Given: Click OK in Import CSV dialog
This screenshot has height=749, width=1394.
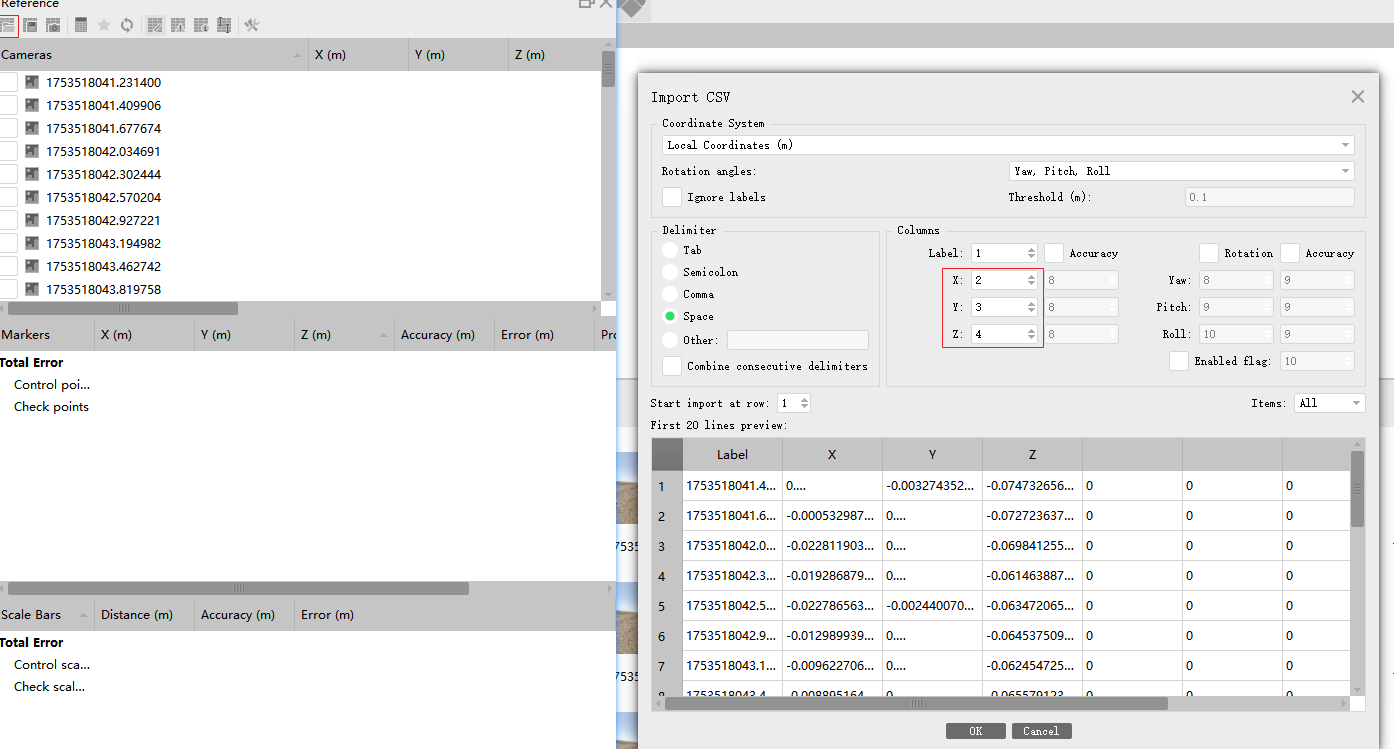Looking at the screenshot, I should (x=975, y=731).
